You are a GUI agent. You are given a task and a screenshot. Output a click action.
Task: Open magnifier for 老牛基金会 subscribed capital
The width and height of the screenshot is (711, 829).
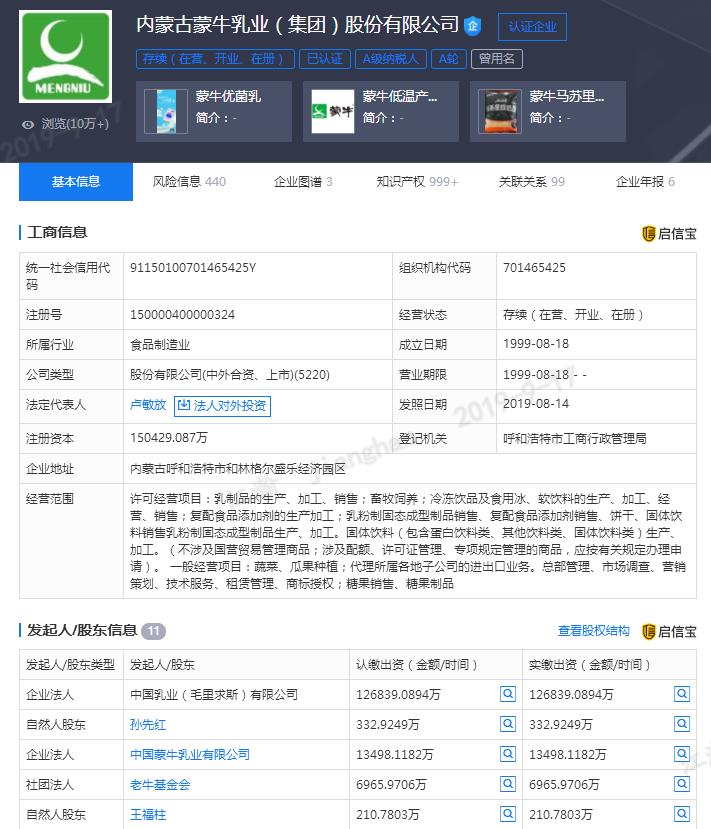(507, 784)
